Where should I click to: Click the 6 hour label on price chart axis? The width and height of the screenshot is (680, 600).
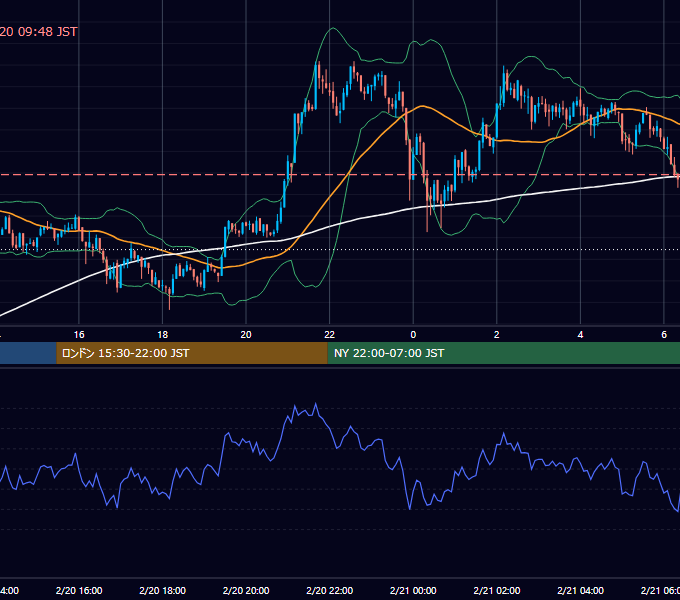pyautogui.click(x=664, y=335)
